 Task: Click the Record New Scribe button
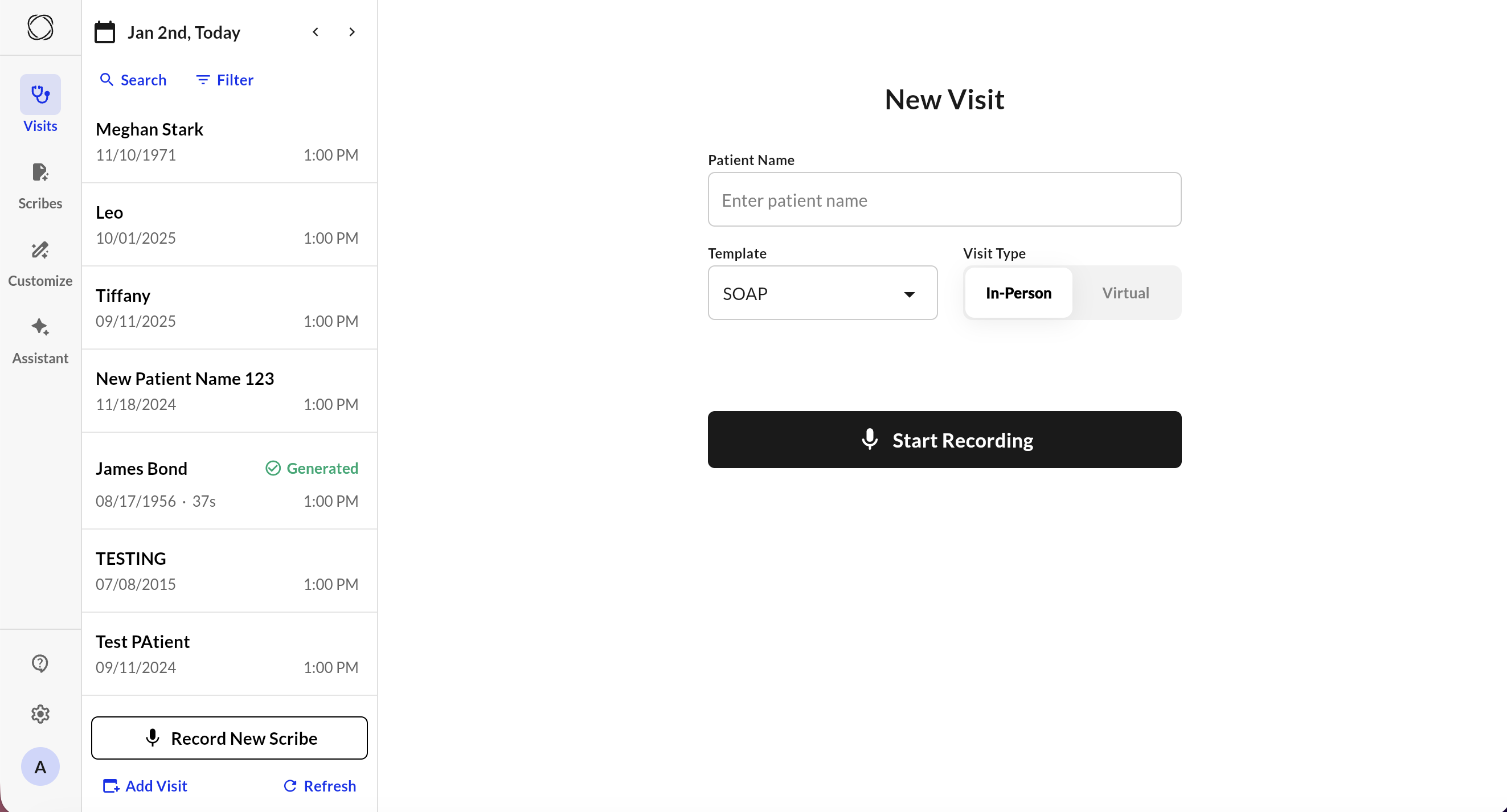230,738
